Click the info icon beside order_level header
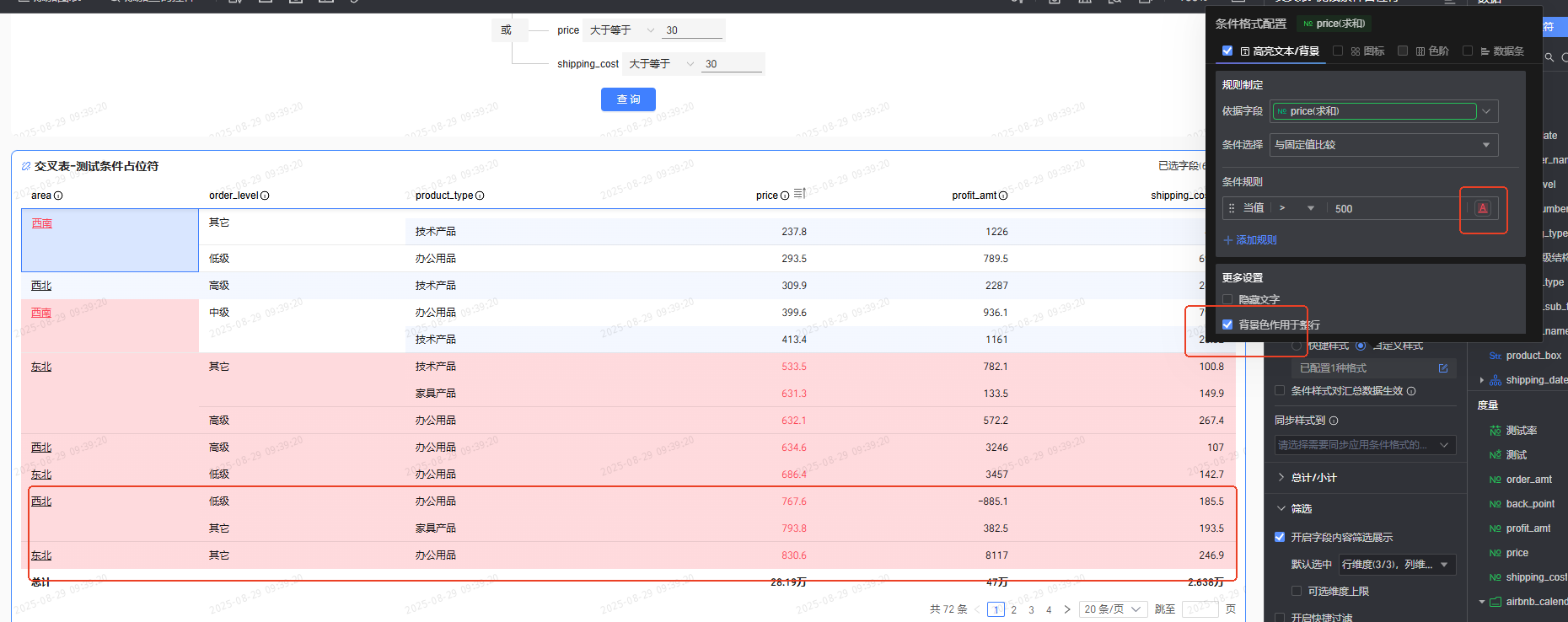The width and height of the screenshot is (1568, 622). coord(265,196)
